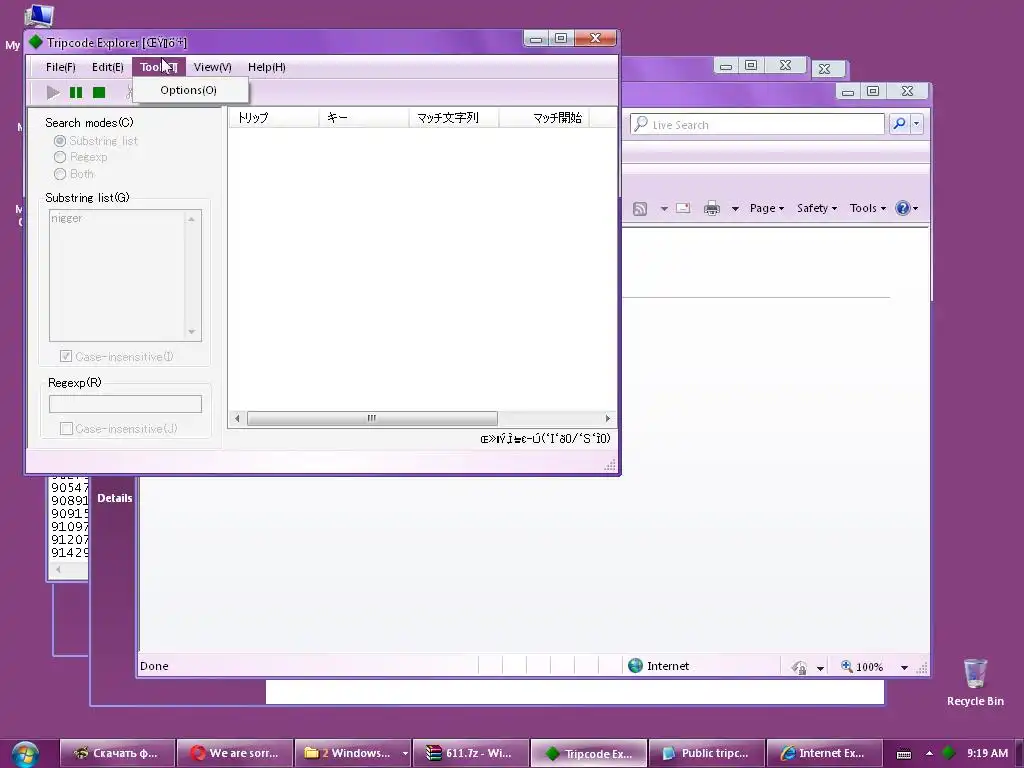This screenshot has width=1024, height=768.
Task: Start the search with the Play toolbar icon
Action: [54, 93]
